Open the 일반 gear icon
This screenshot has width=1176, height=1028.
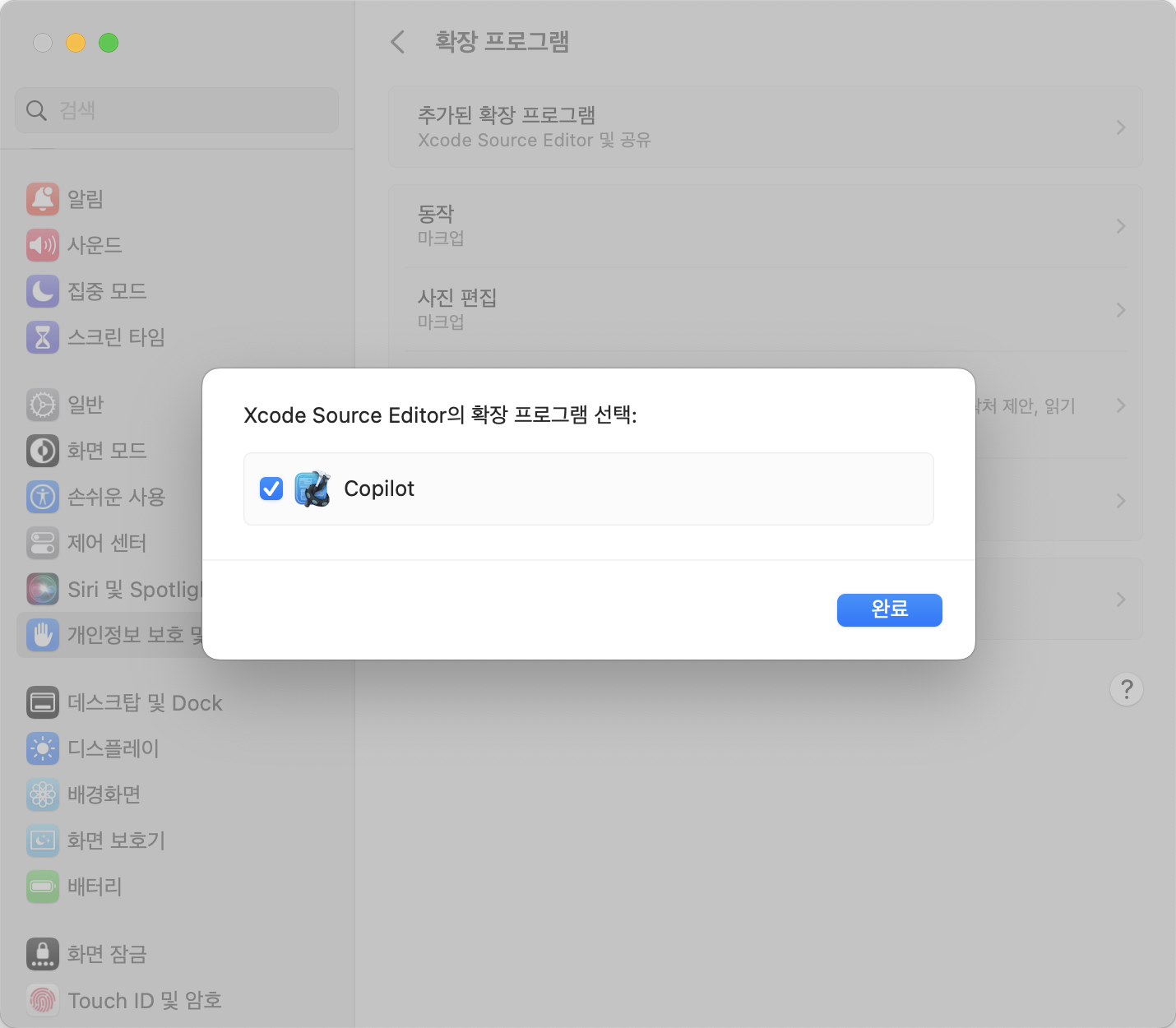click(43, 405)
